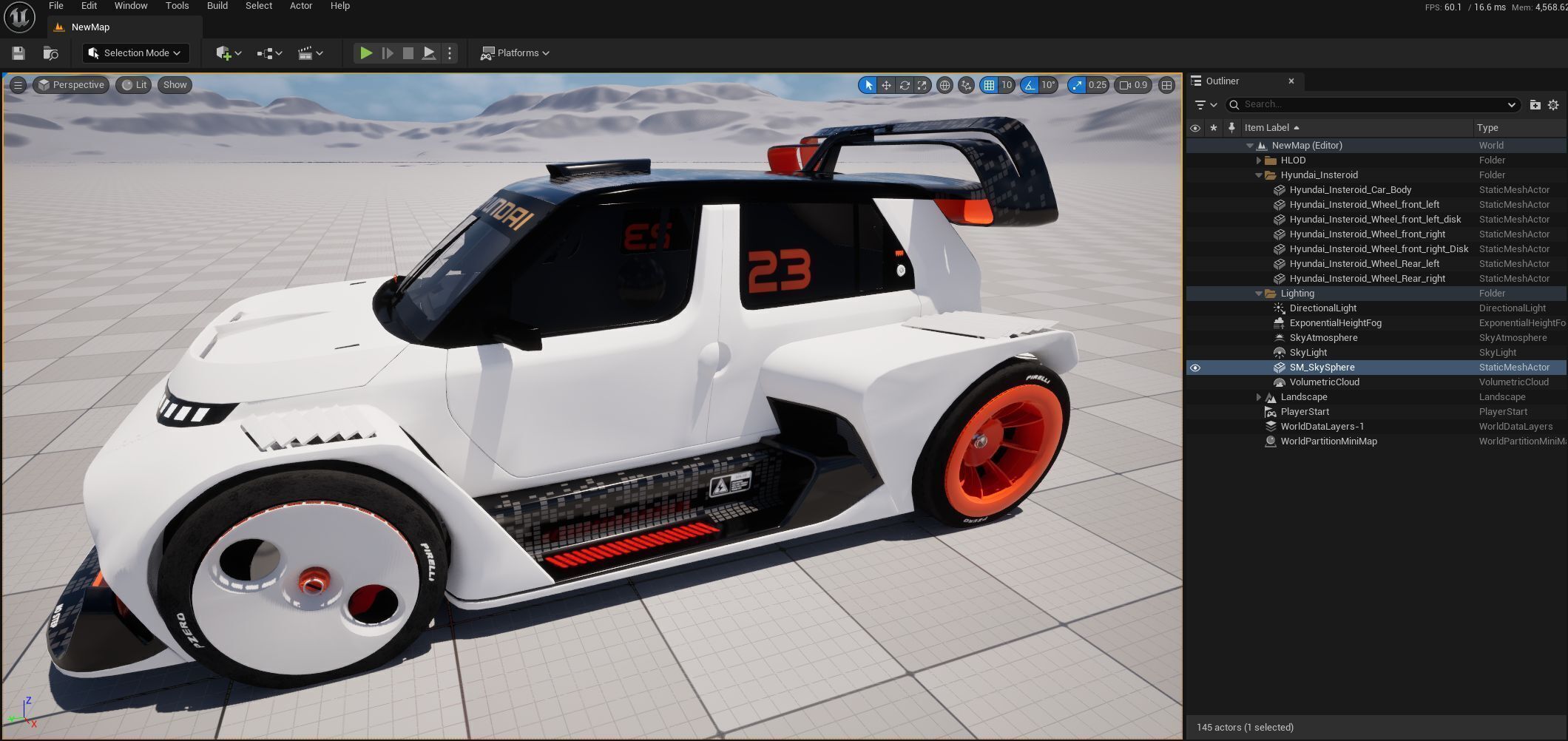Save the current level with disk icon

(18, 53)
